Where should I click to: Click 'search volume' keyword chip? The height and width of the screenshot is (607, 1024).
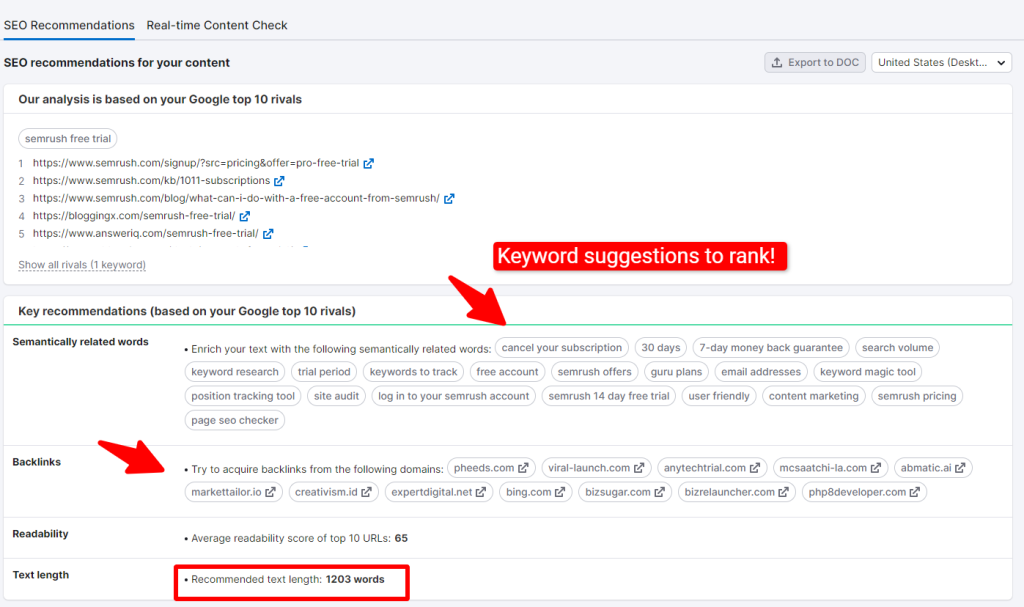coord(897,348)
